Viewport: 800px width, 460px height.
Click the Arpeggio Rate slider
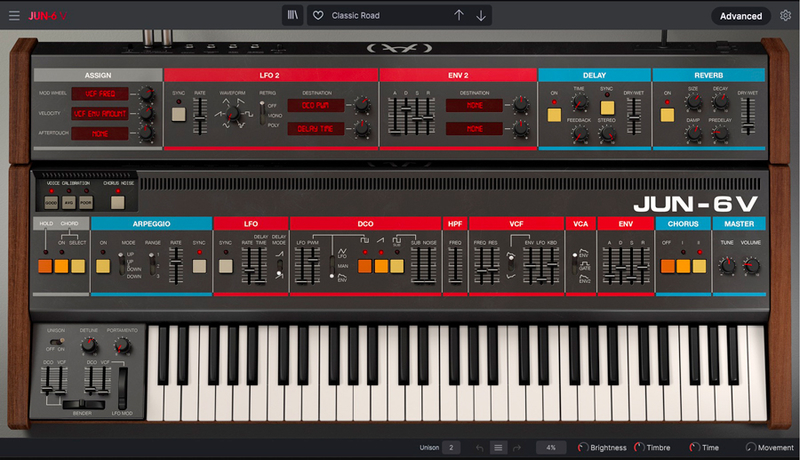(x=176, y=265)
